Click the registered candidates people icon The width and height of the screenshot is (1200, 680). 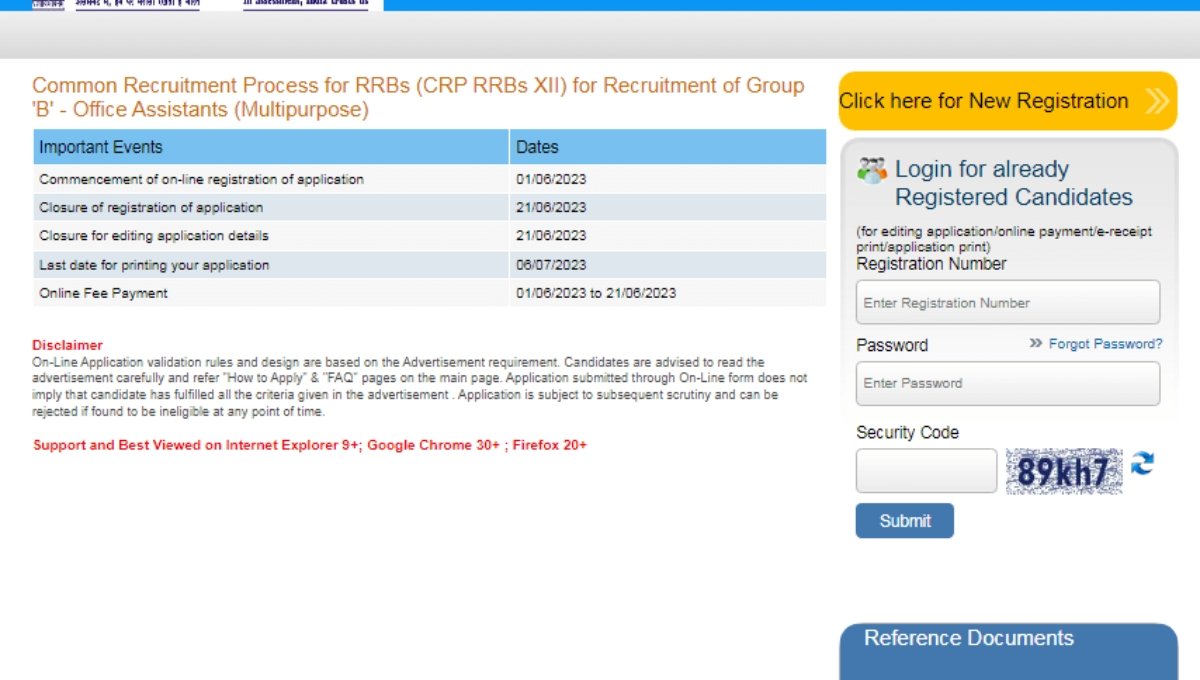pos(872,170)
